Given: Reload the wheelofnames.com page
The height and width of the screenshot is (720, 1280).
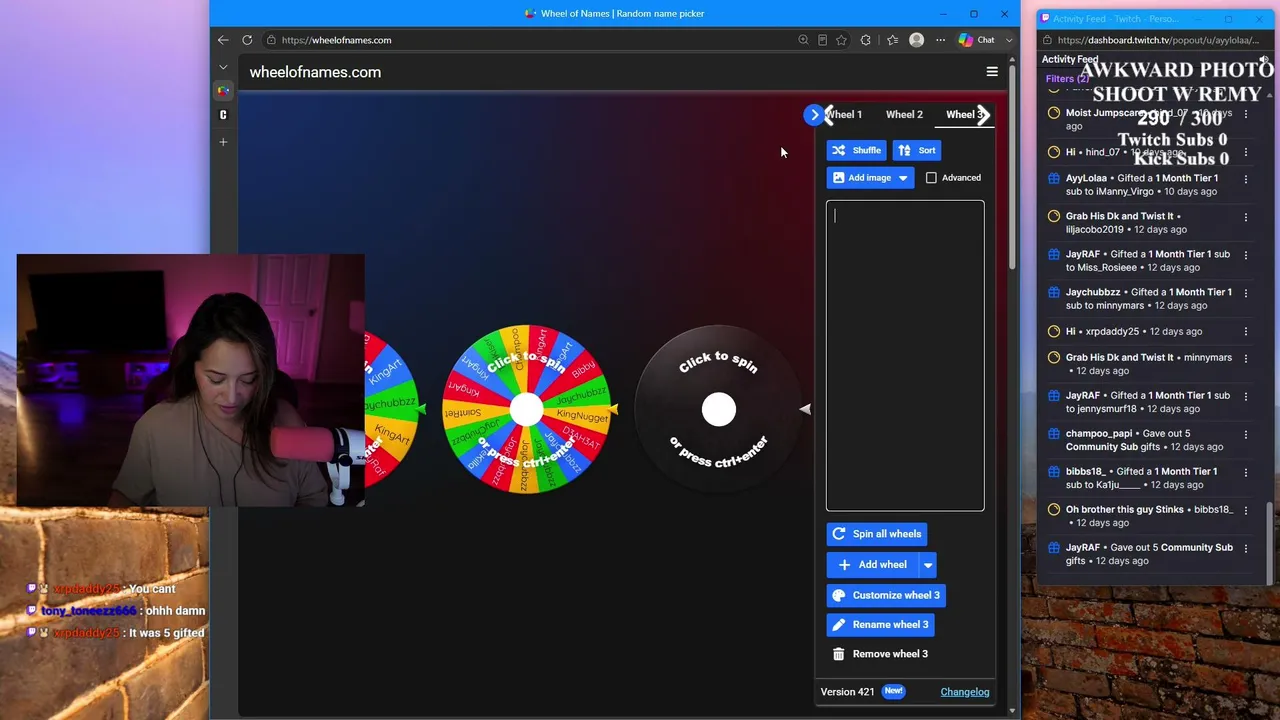Looking at the screenshot, I should pos(247,40).
